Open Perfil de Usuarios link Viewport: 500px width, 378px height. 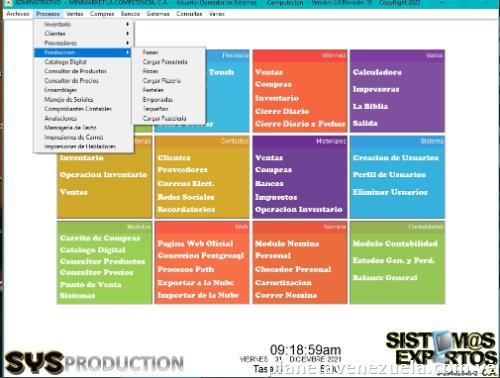pos(389,175)
